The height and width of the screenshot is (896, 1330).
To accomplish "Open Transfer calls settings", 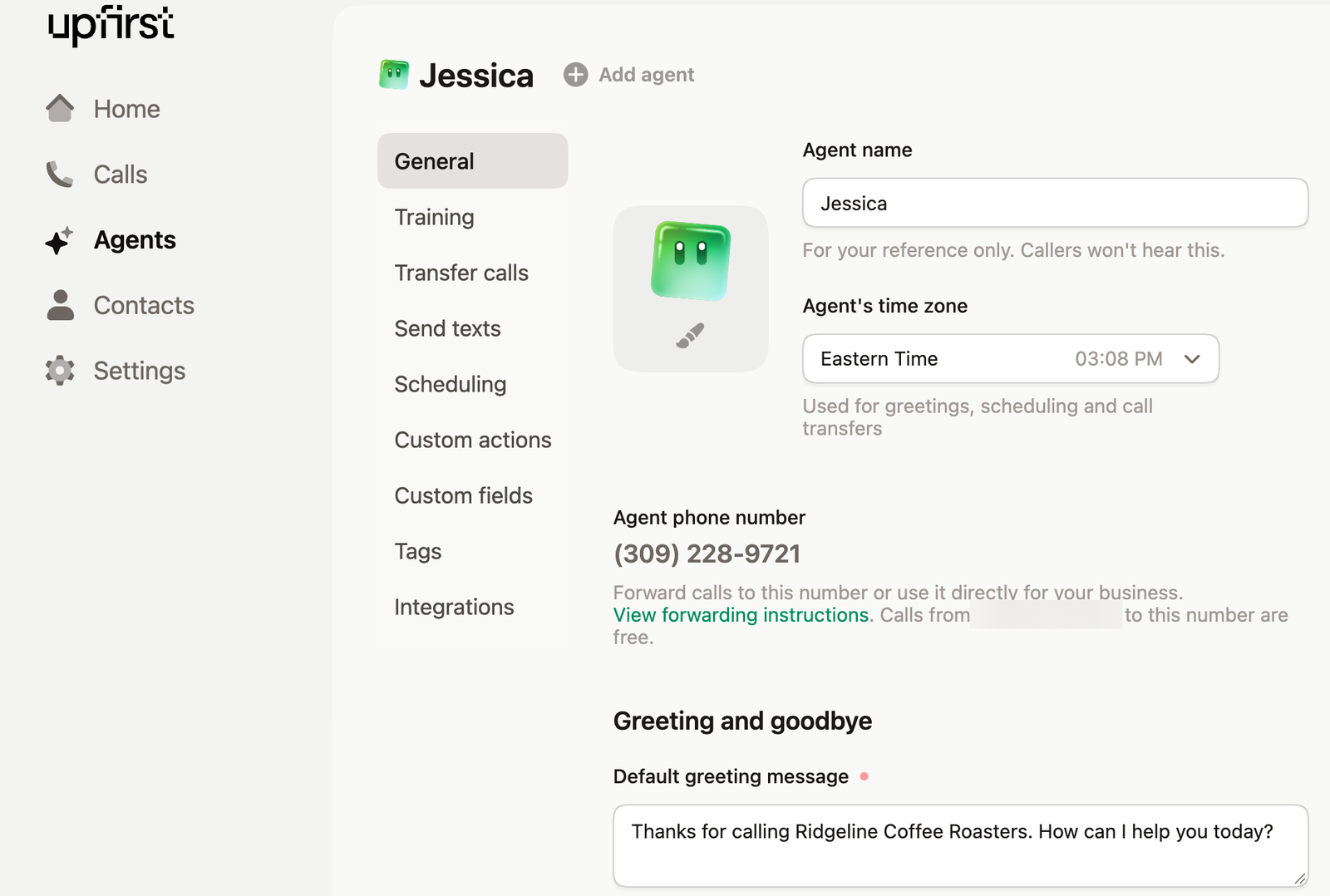I will tap(461, 273).
